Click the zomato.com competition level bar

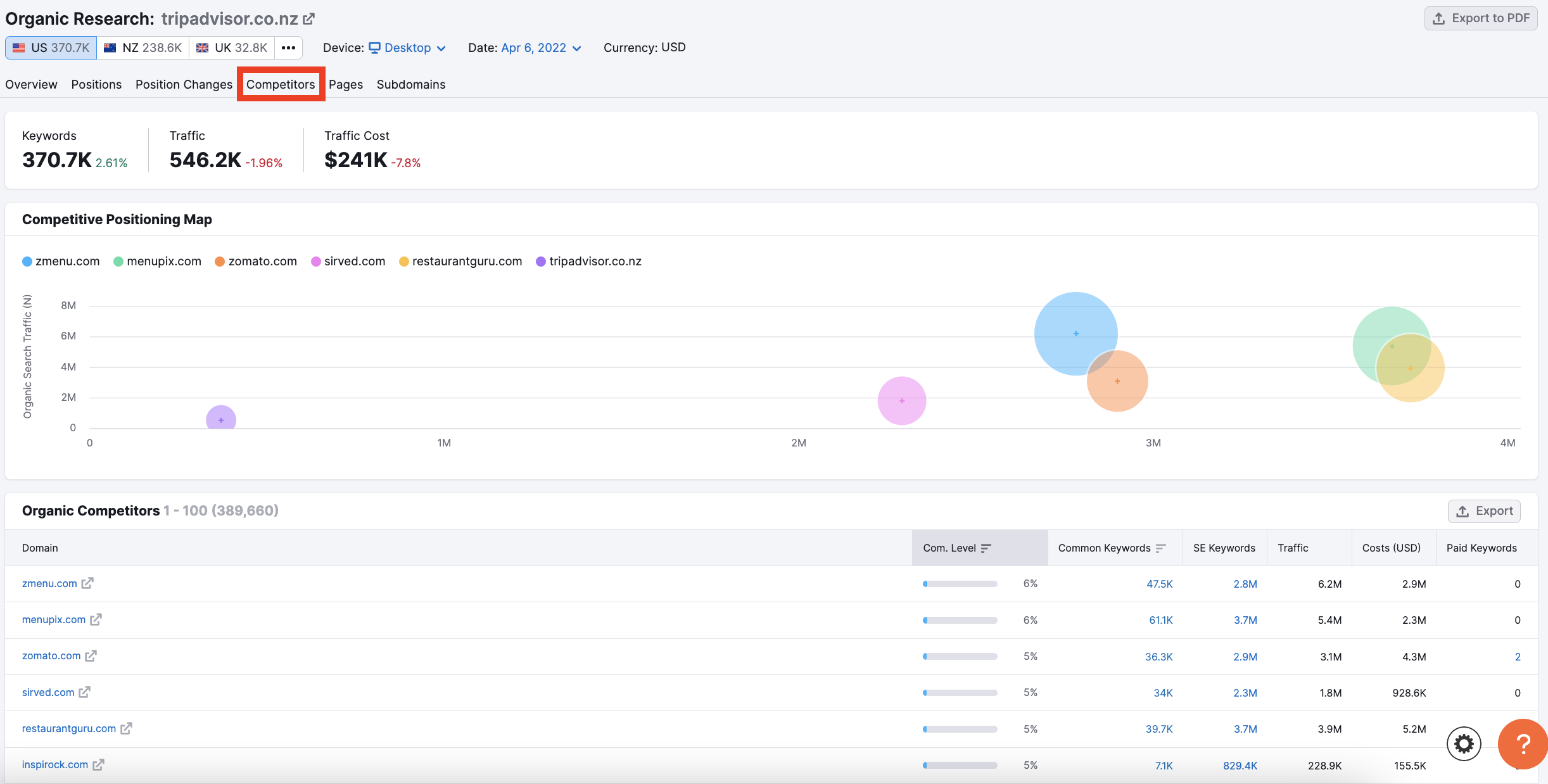point(960,657)
